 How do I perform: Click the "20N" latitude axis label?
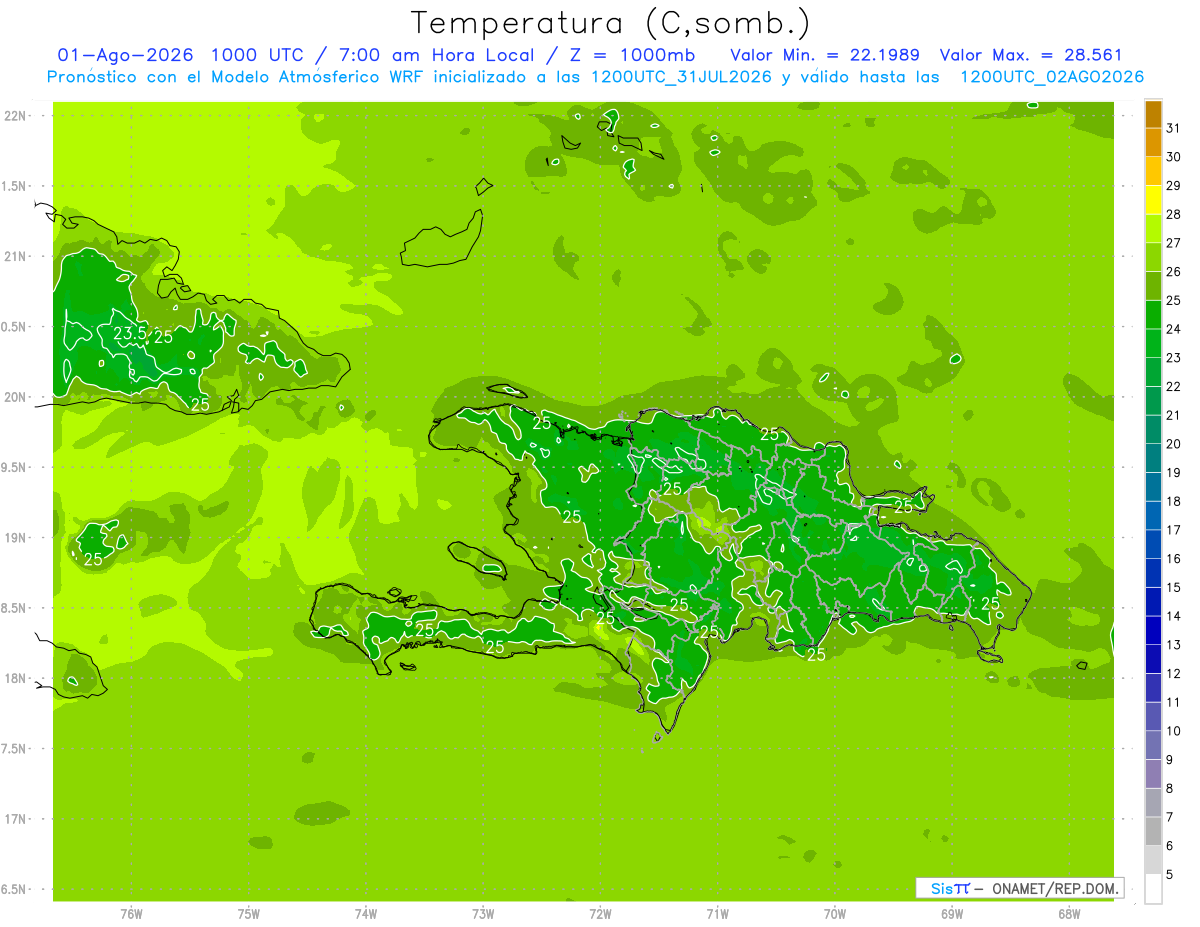[x=15, y=397]
